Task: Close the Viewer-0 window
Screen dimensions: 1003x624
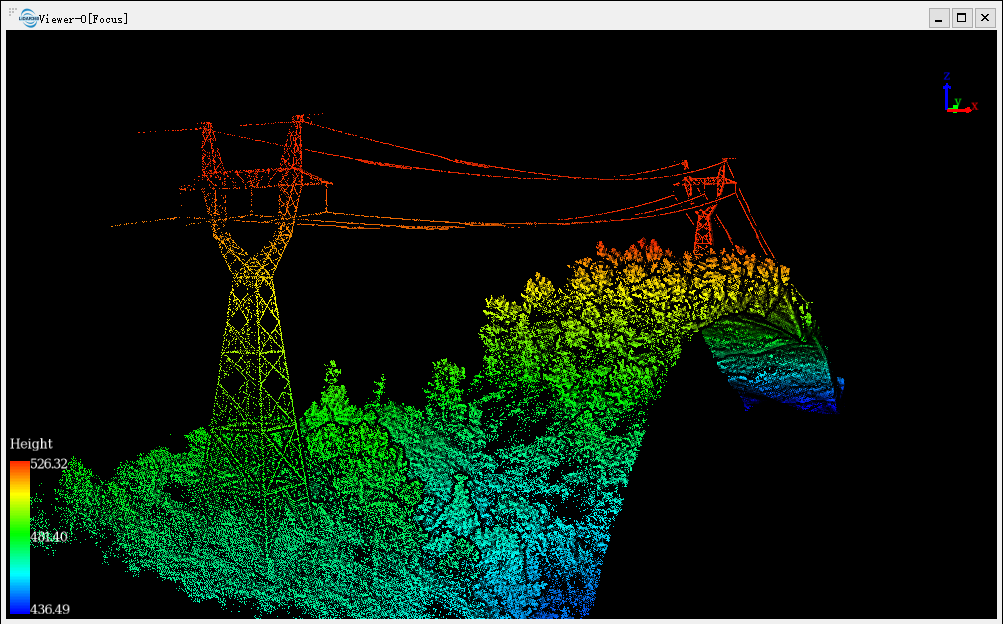Action: pyautogui.click(x=983, y=18)
